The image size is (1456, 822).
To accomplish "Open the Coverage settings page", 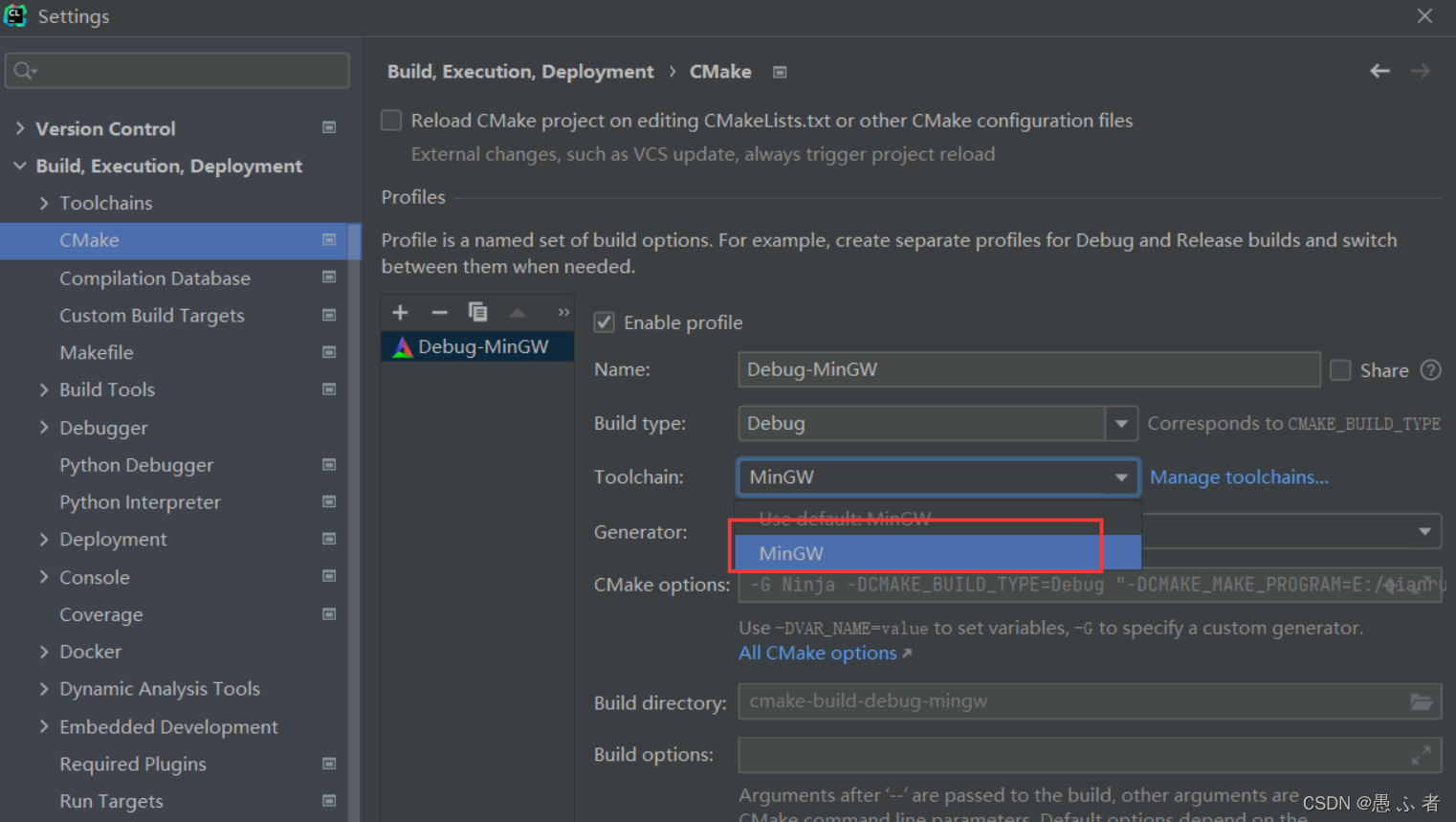I will coord(101,614).
